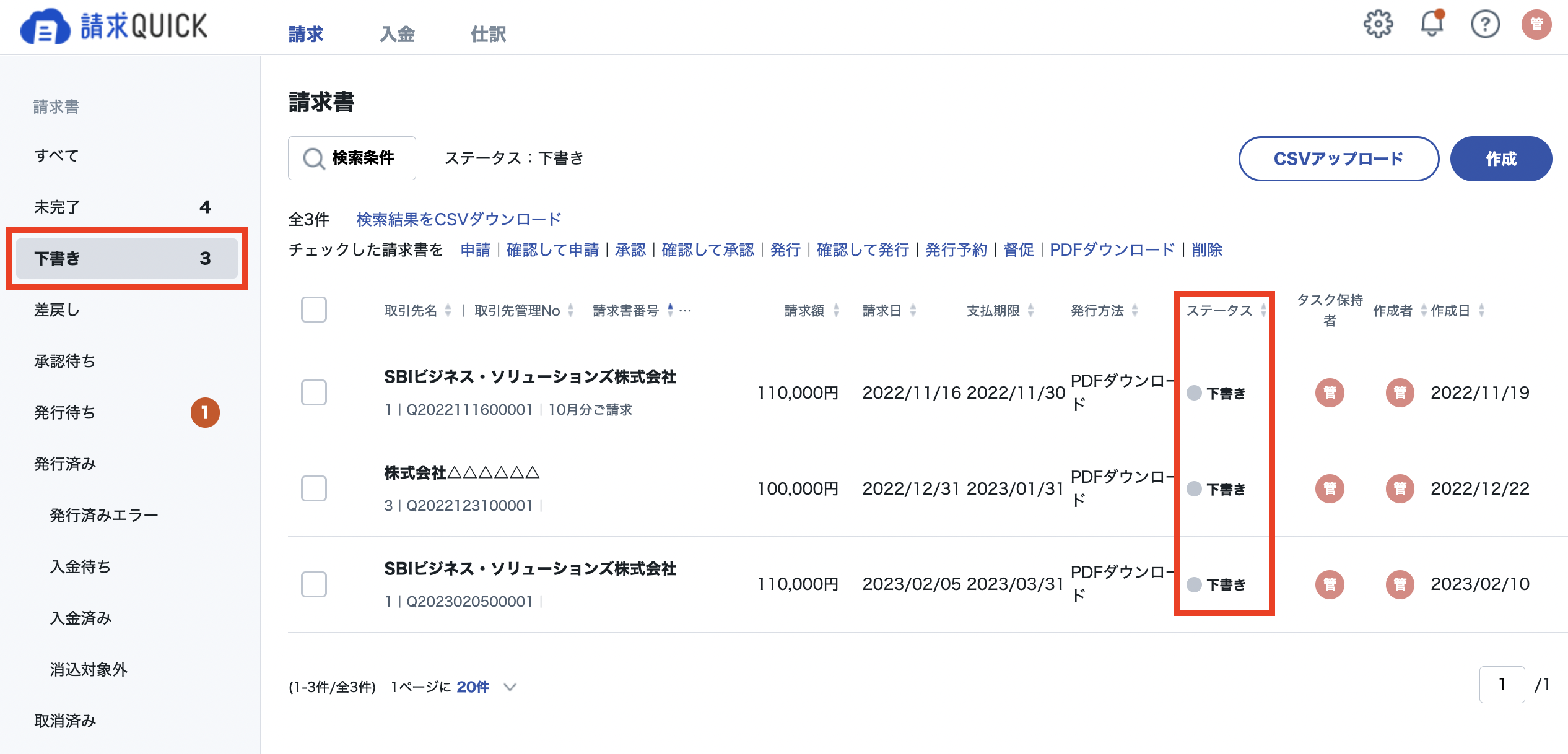Open the settings gear icon

(x=1378, y=25)
